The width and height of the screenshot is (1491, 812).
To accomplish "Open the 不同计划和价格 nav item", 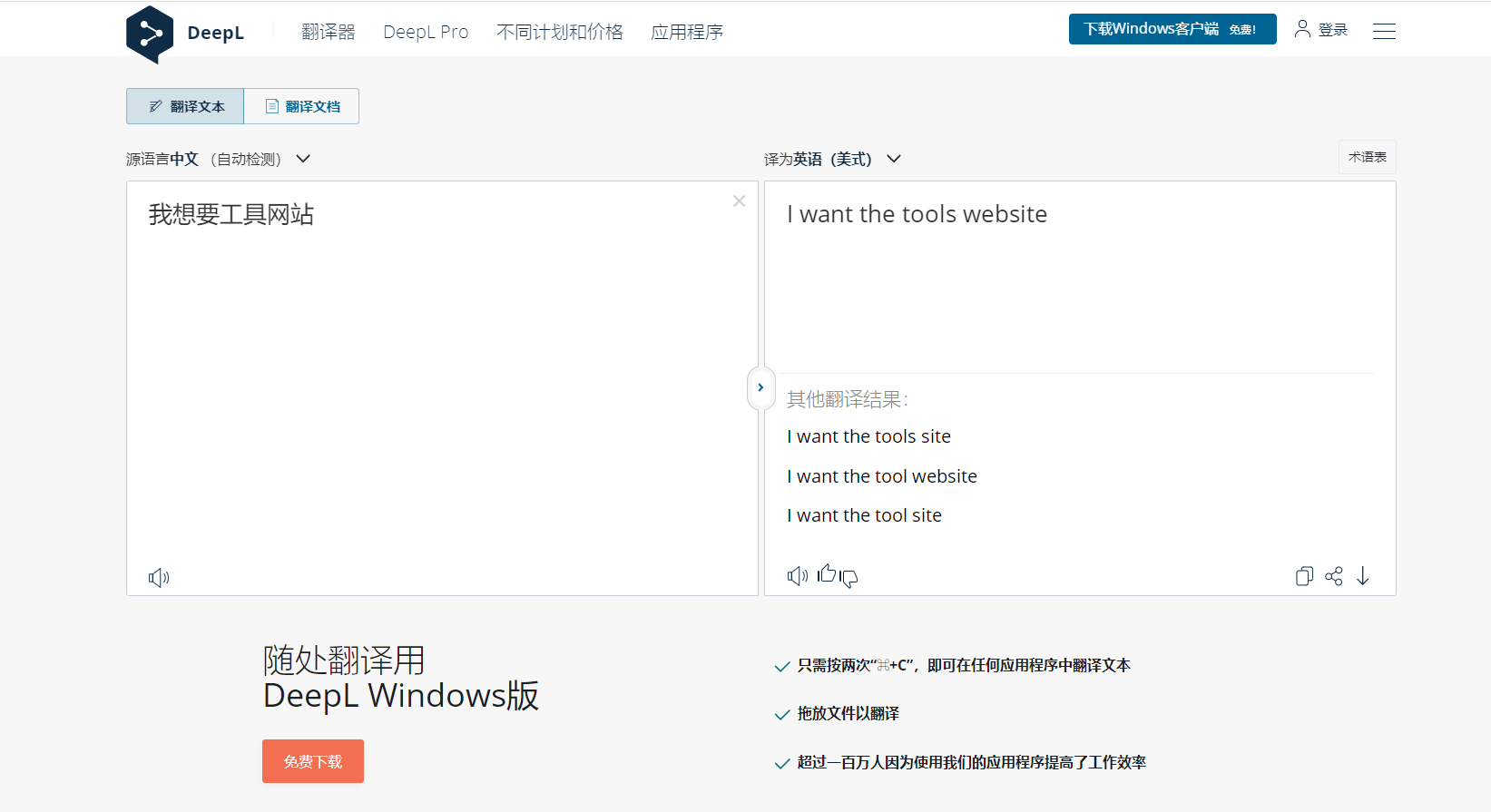I will (560, 32).
